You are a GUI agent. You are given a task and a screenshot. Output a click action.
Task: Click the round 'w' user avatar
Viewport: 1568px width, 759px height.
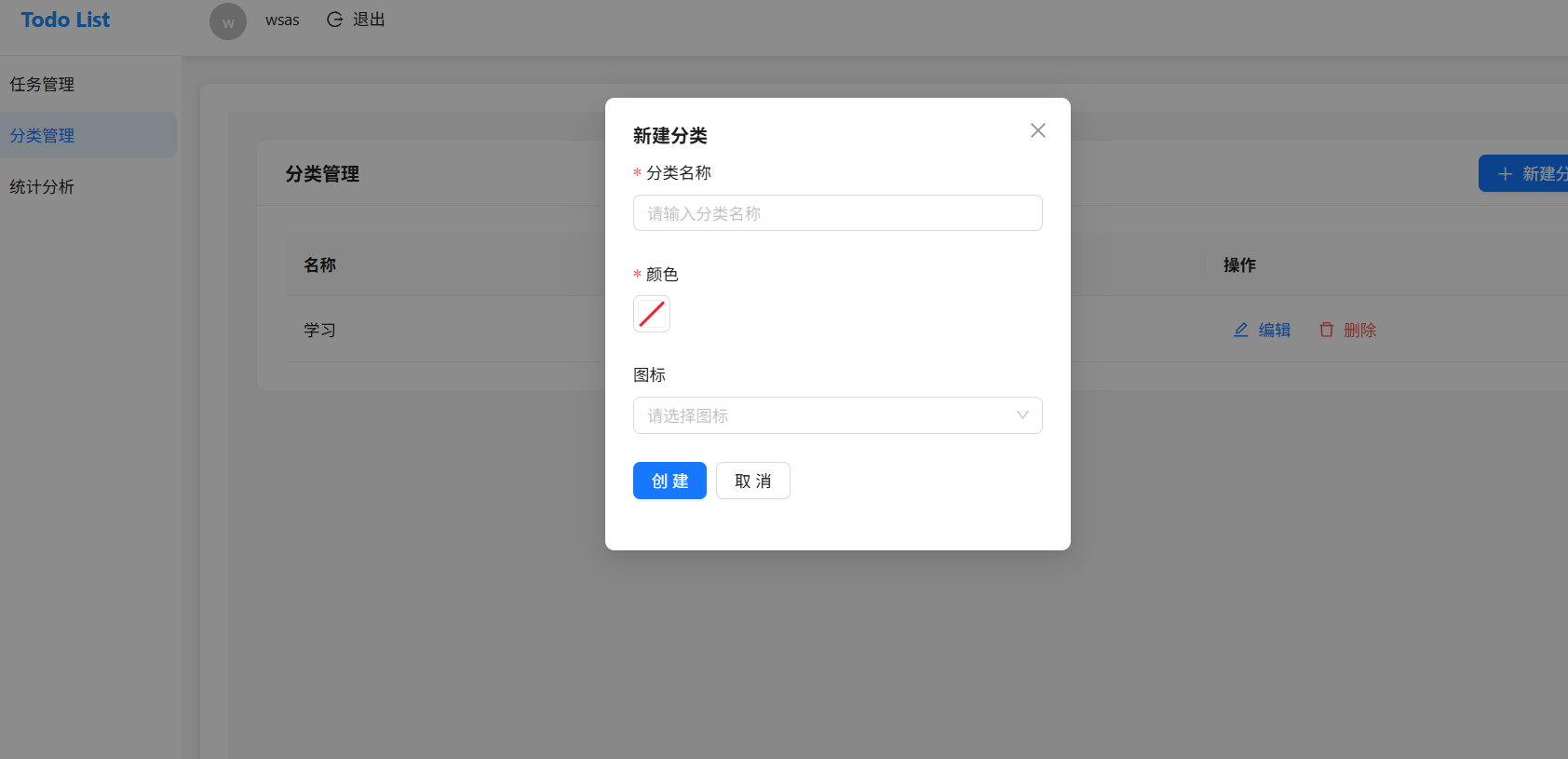coord(228,21)
